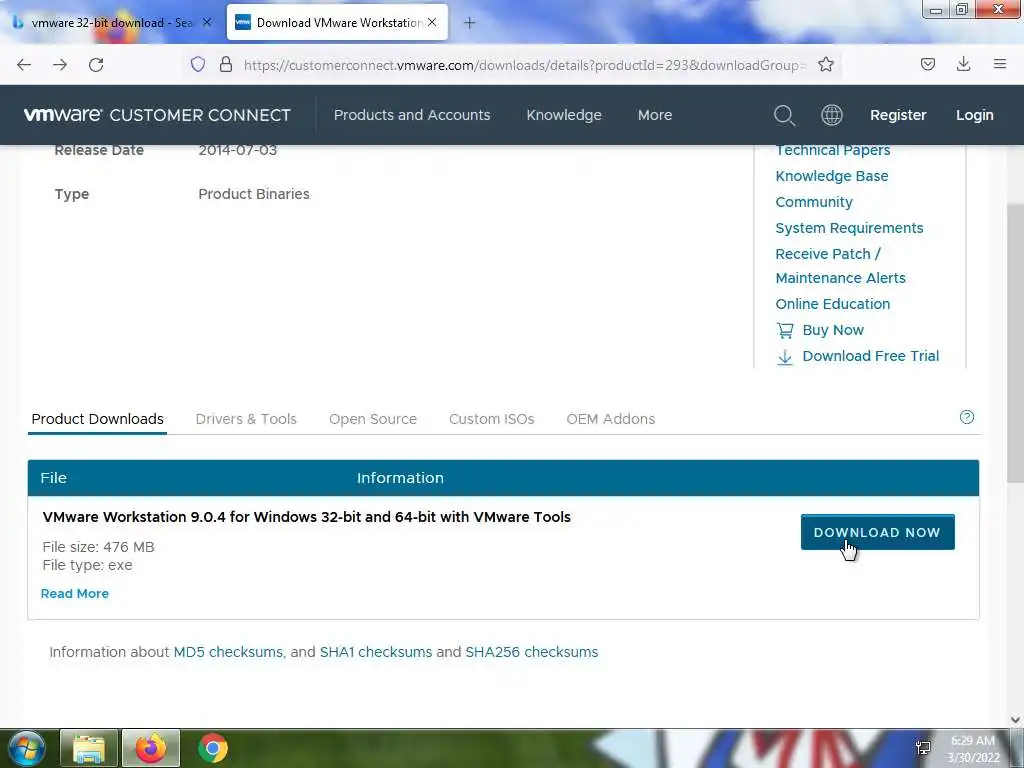Open the MD5 checksums link
The height and width of the screenshot is (768, 1024).
click(x=228, y=652)
